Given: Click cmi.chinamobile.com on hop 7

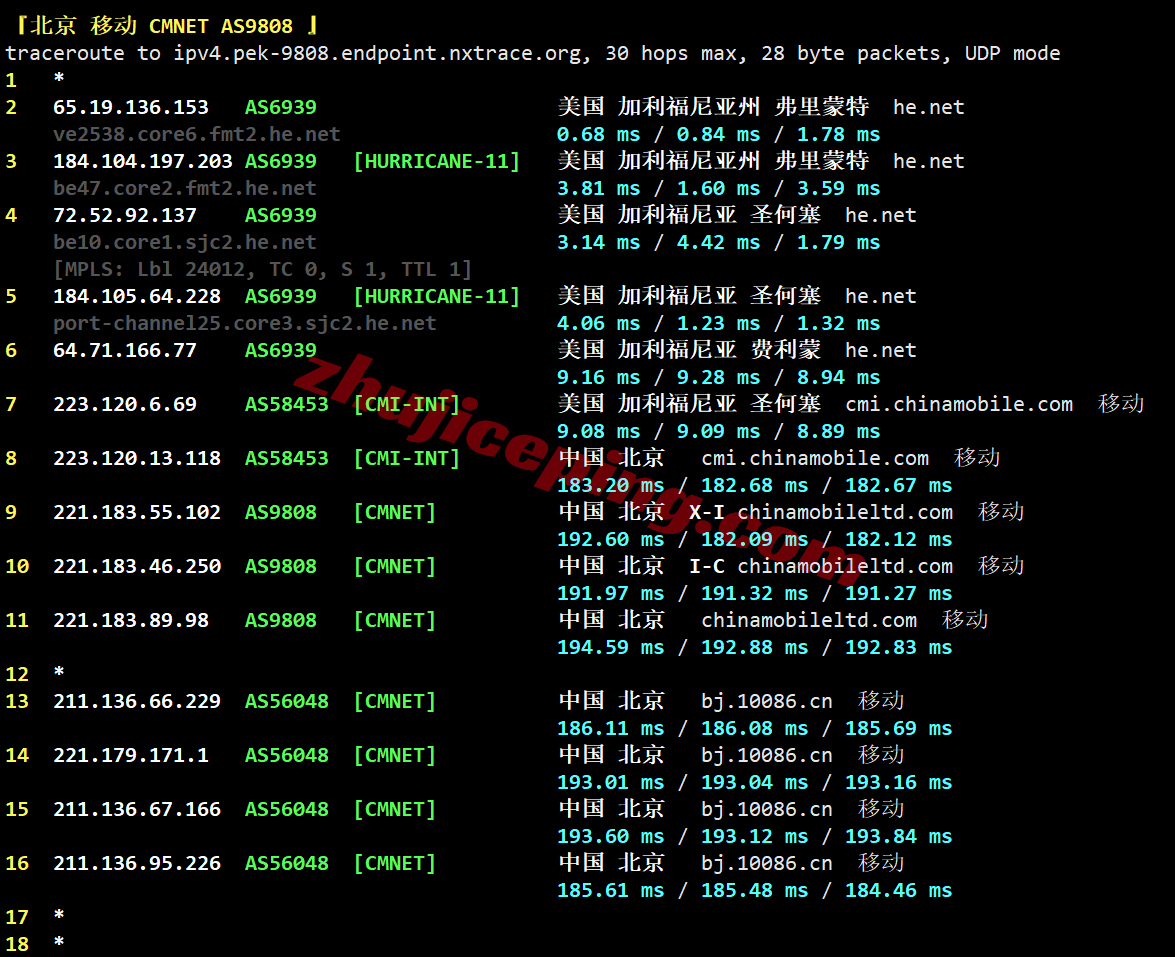Looking at the screenshot, I should coord(959,404).
